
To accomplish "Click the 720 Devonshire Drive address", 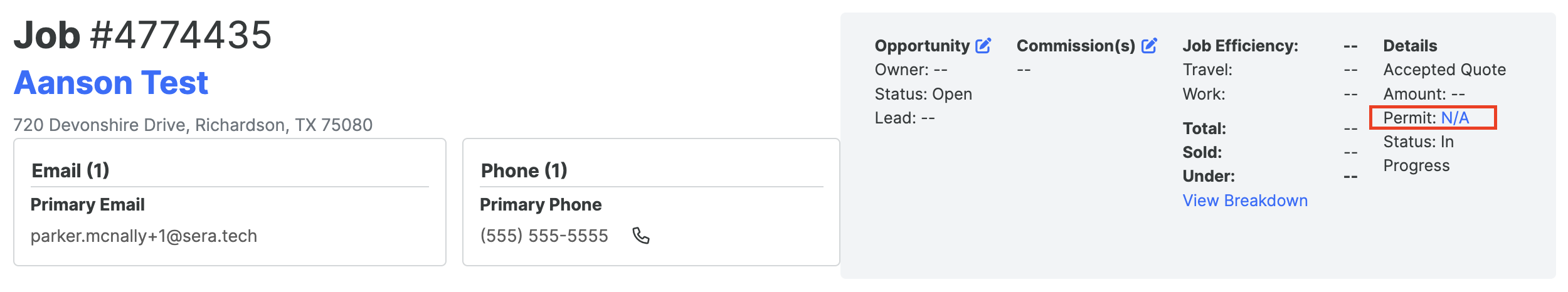I will point(193,125).
